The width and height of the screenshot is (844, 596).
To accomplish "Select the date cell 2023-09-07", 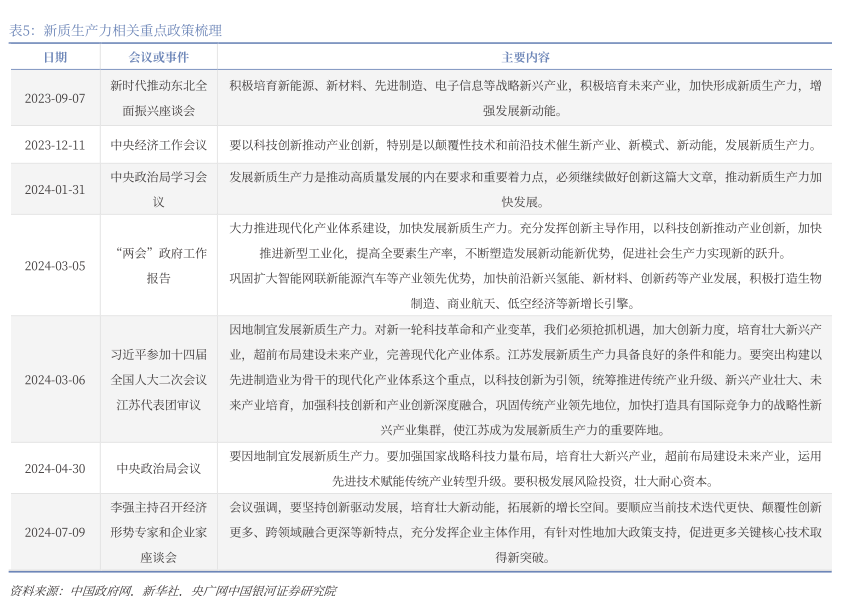I will click(55, 98).
